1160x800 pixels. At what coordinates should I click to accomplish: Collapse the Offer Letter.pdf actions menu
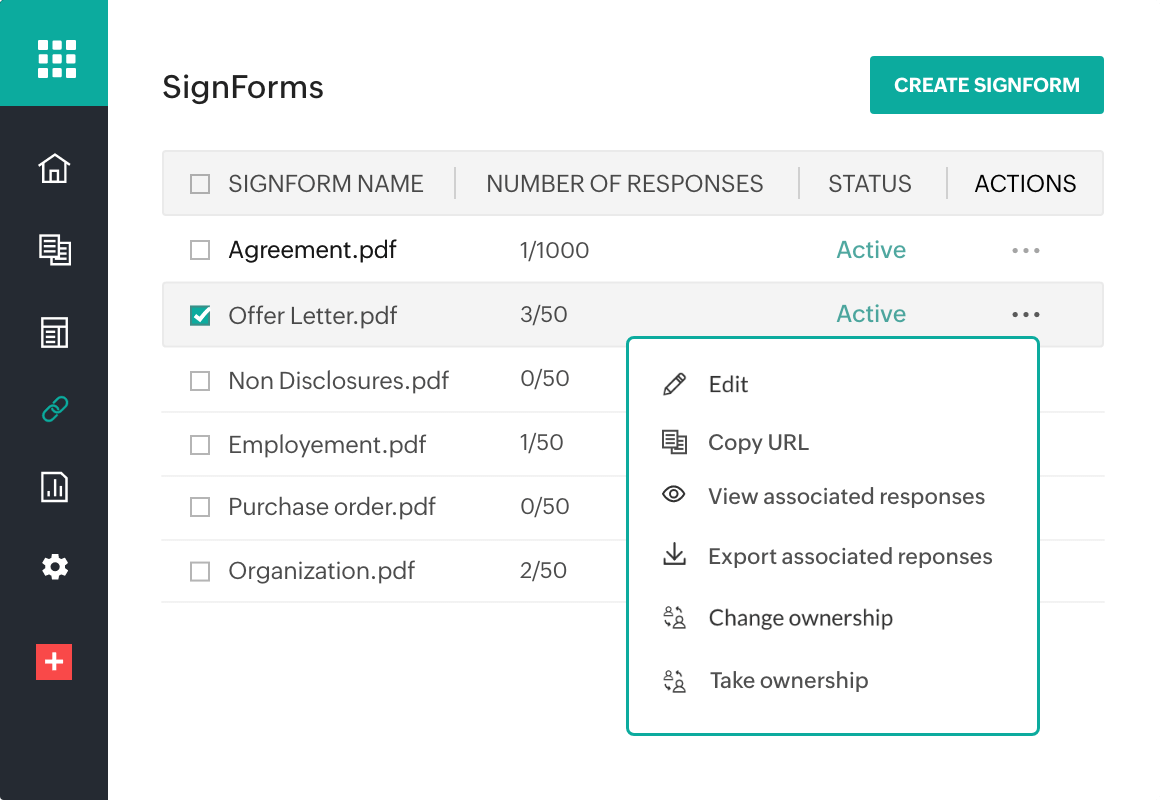pyautogui.click(x=1025, y=314)
